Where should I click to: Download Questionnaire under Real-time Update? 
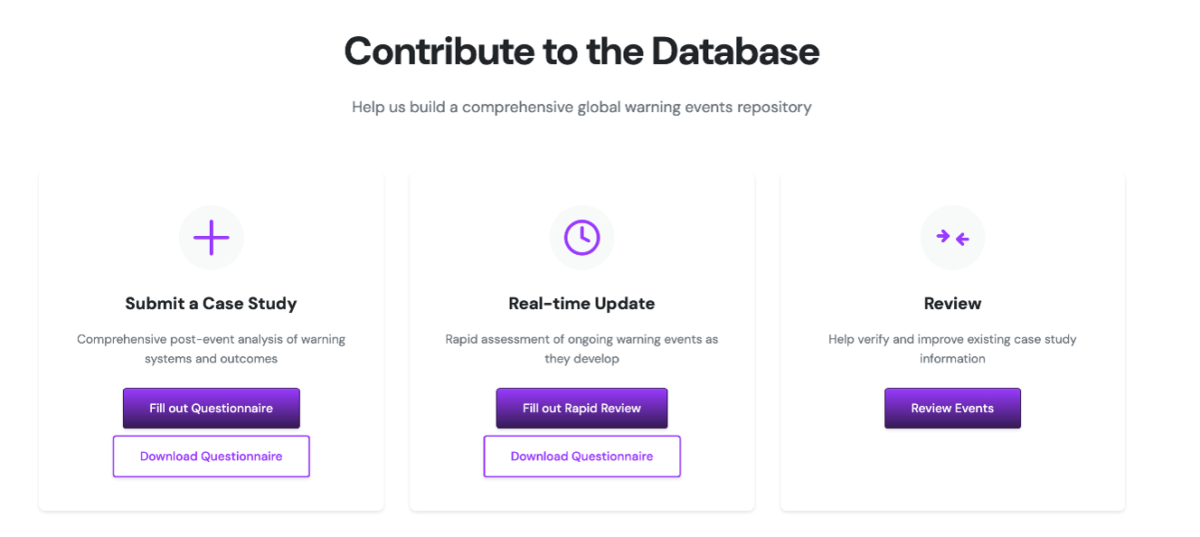pos(582,456)
